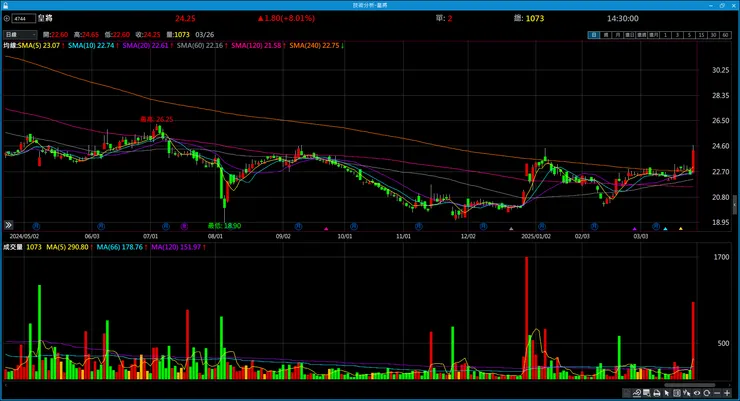Click the purple triangle marker before 03/03
The width and height of the screenshot is (740, 401).
tap(634, 229)
